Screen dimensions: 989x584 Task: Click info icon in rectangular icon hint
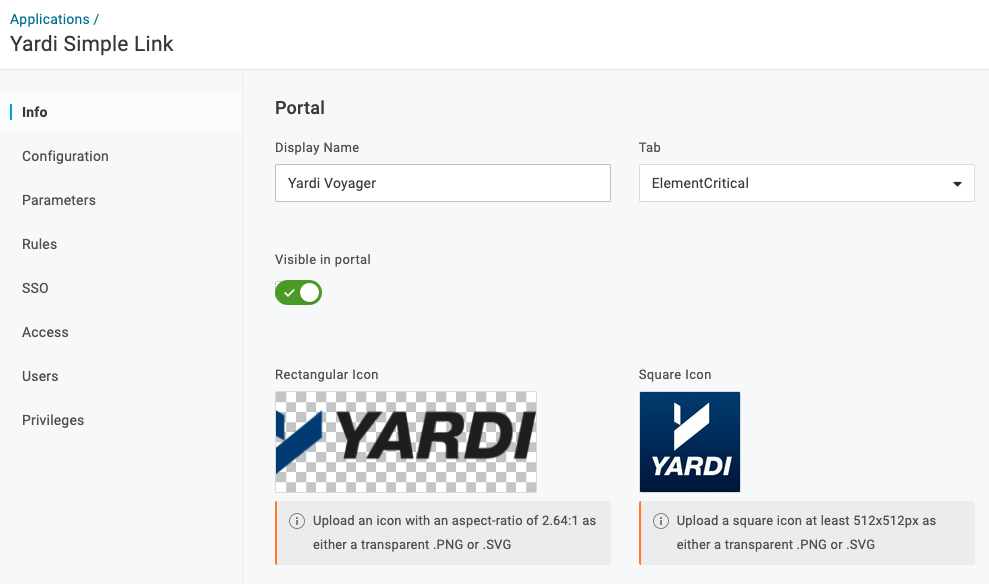coord(297,521)
